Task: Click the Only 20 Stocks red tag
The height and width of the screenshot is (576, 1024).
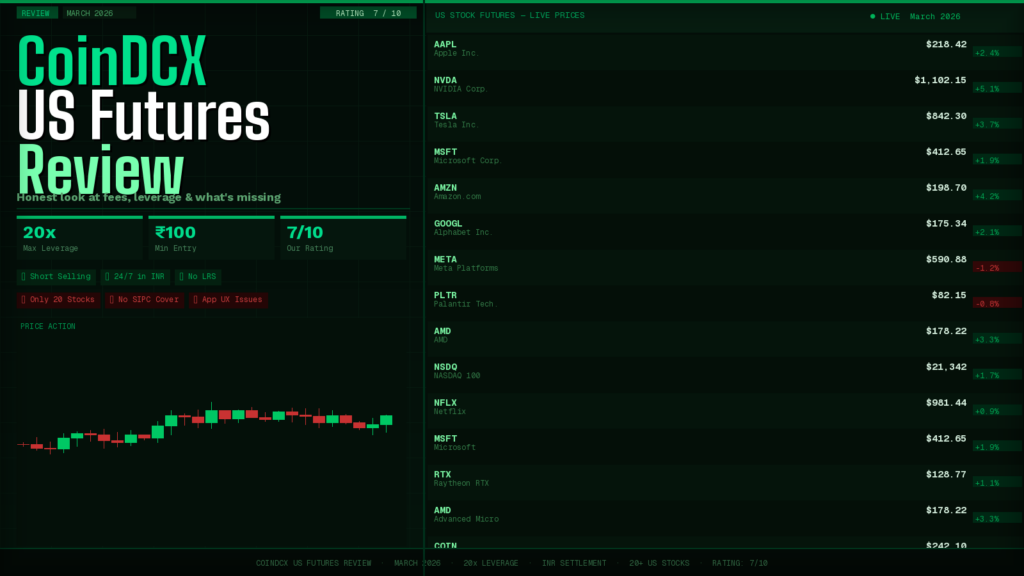Action: coord(58,299)
